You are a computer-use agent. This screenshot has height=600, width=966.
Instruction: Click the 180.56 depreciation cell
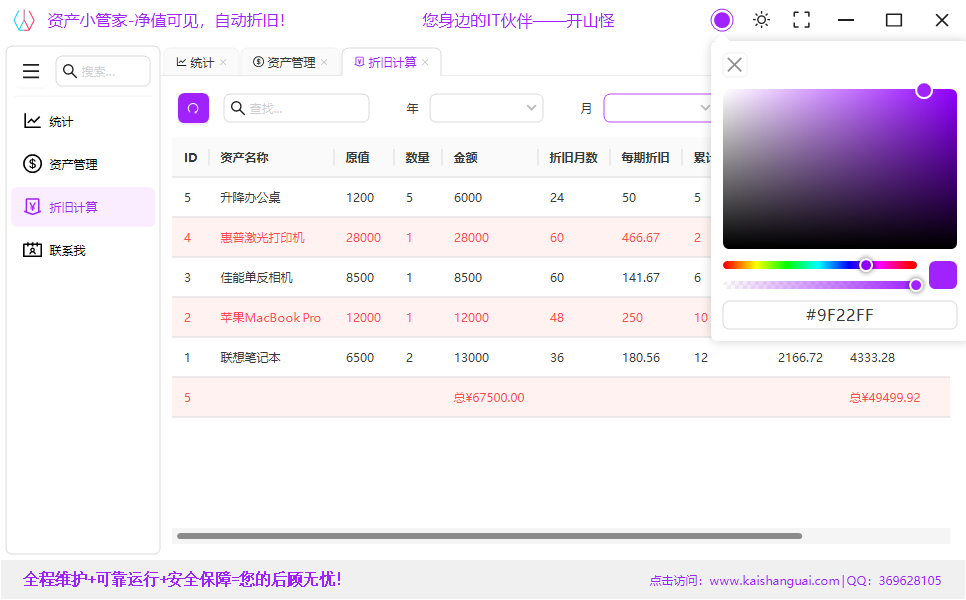pos(641,358)
